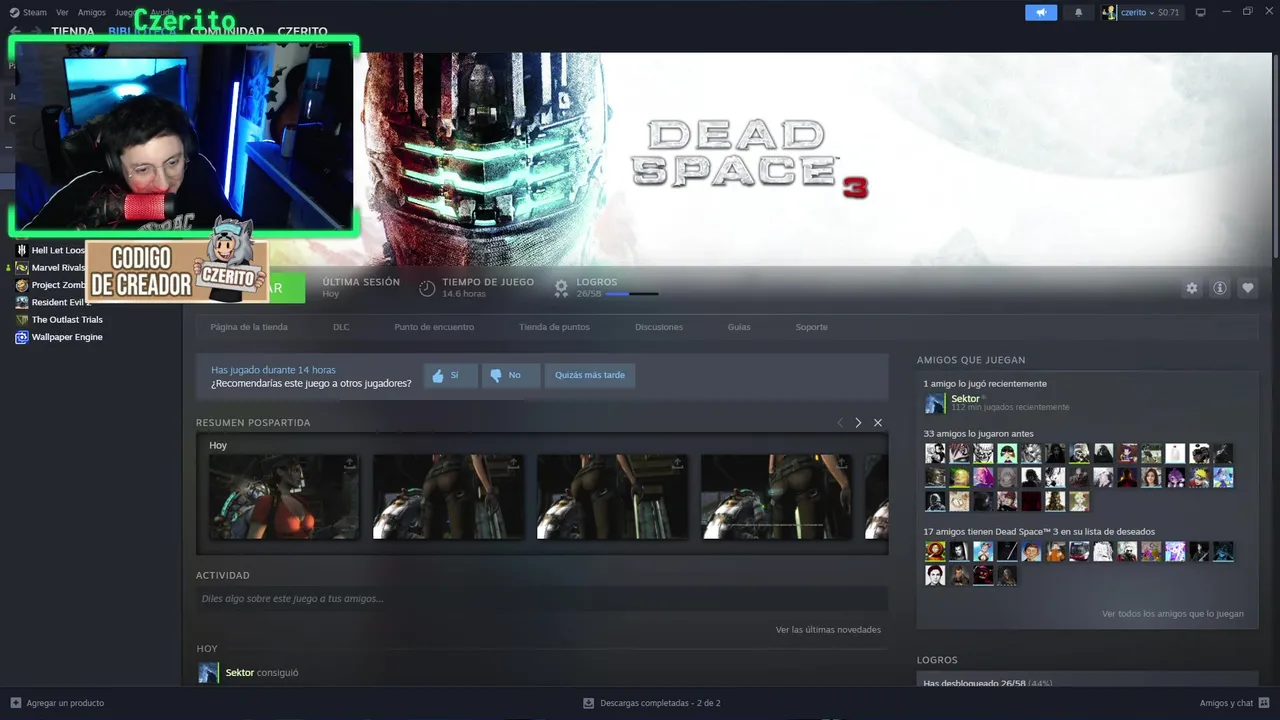
Task: Open Sektor in Amigos que juegan list
Action: (x=965, y=399)
